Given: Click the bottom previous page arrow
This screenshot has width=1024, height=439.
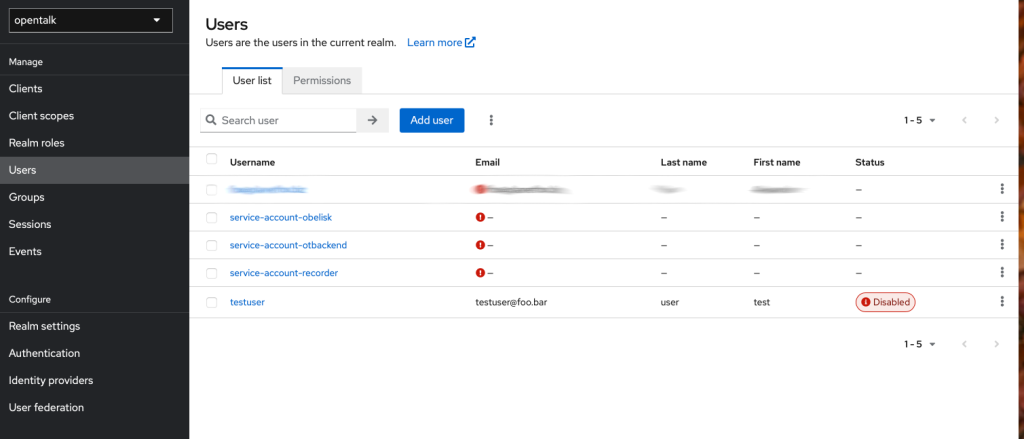Looking at the screenshot, I should pyautogui.click(x=964, y=344).
